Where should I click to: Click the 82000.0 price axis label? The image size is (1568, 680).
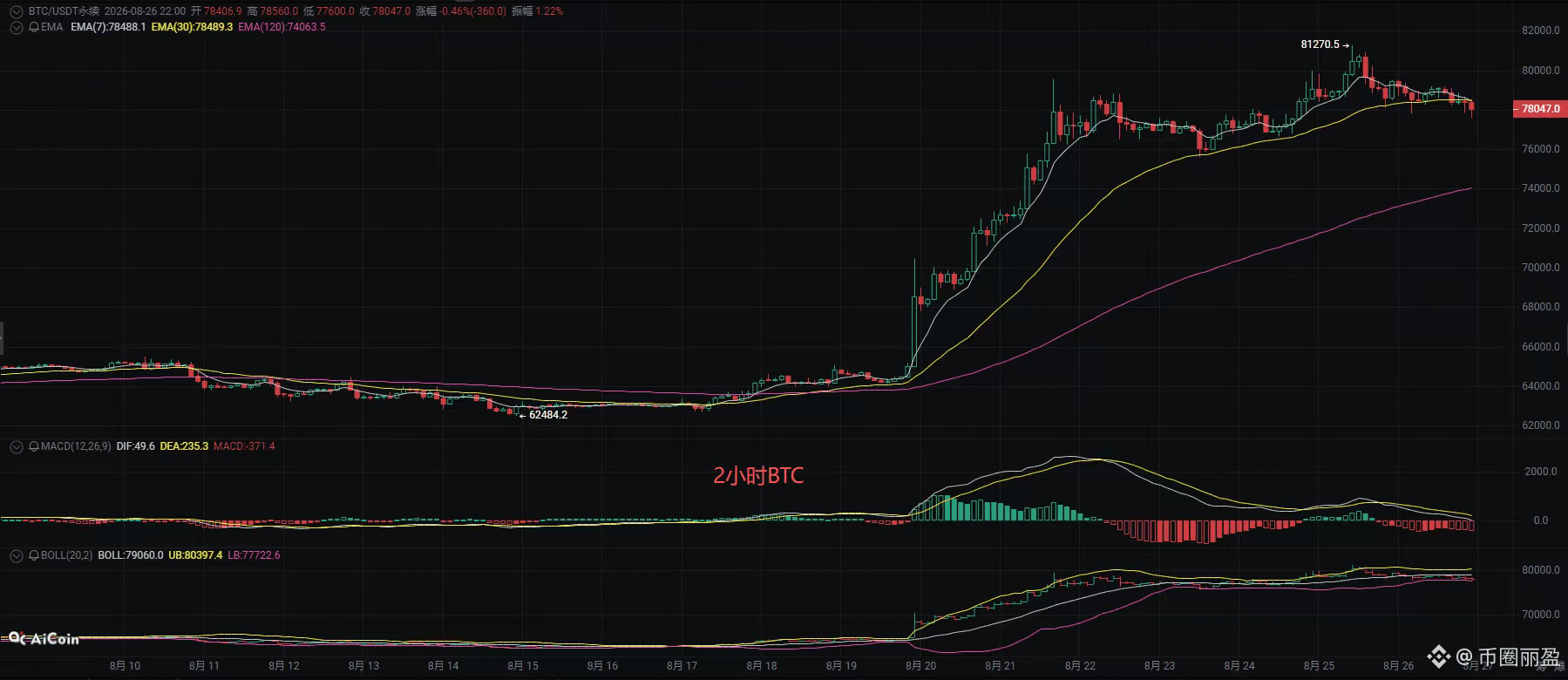point(1541,31)
